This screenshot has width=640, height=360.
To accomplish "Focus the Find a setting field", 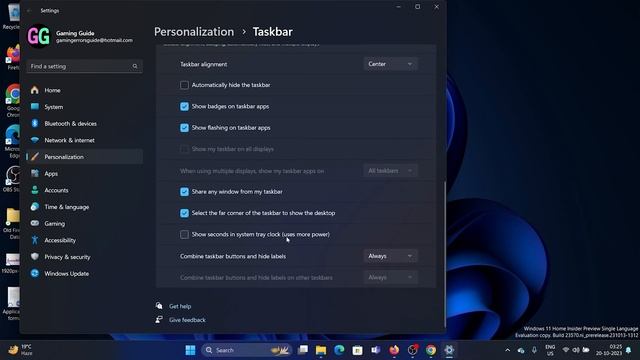I will pyautogui.click(x=84, y=66).
